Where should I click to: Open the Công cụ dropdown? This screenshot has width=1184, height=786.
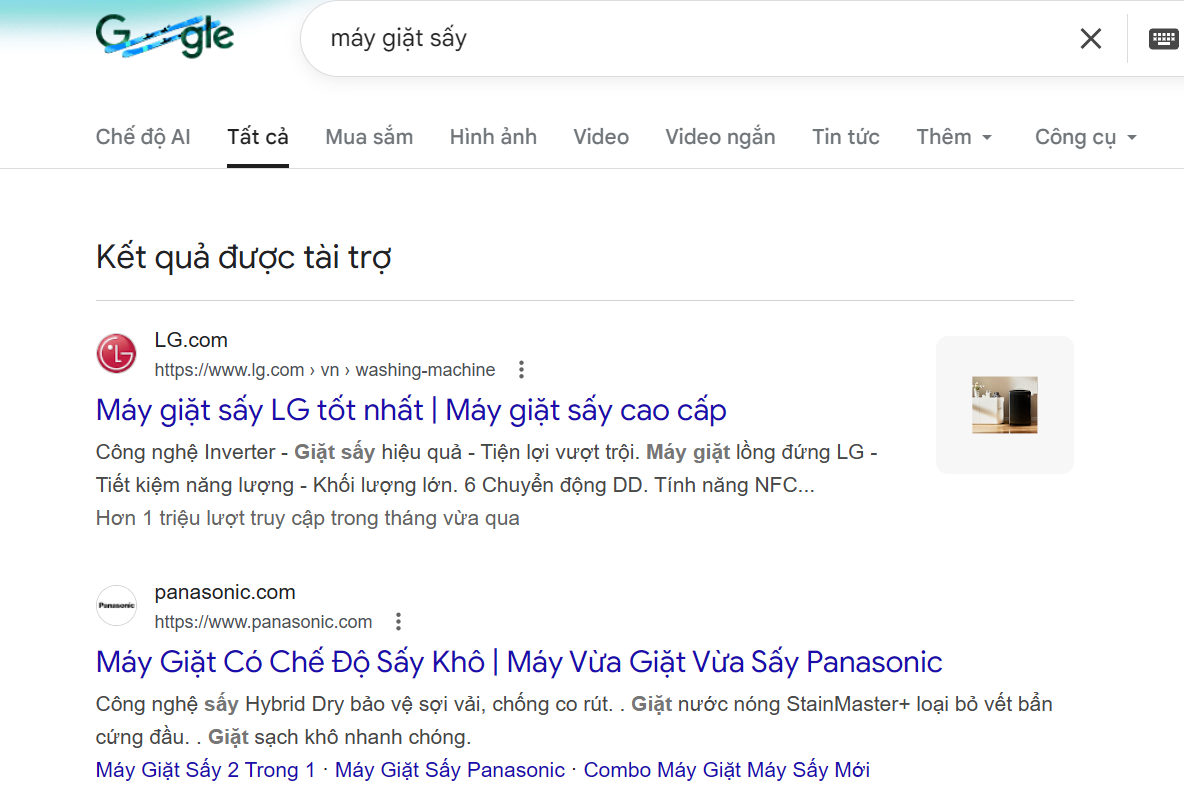pos(1084,136)
